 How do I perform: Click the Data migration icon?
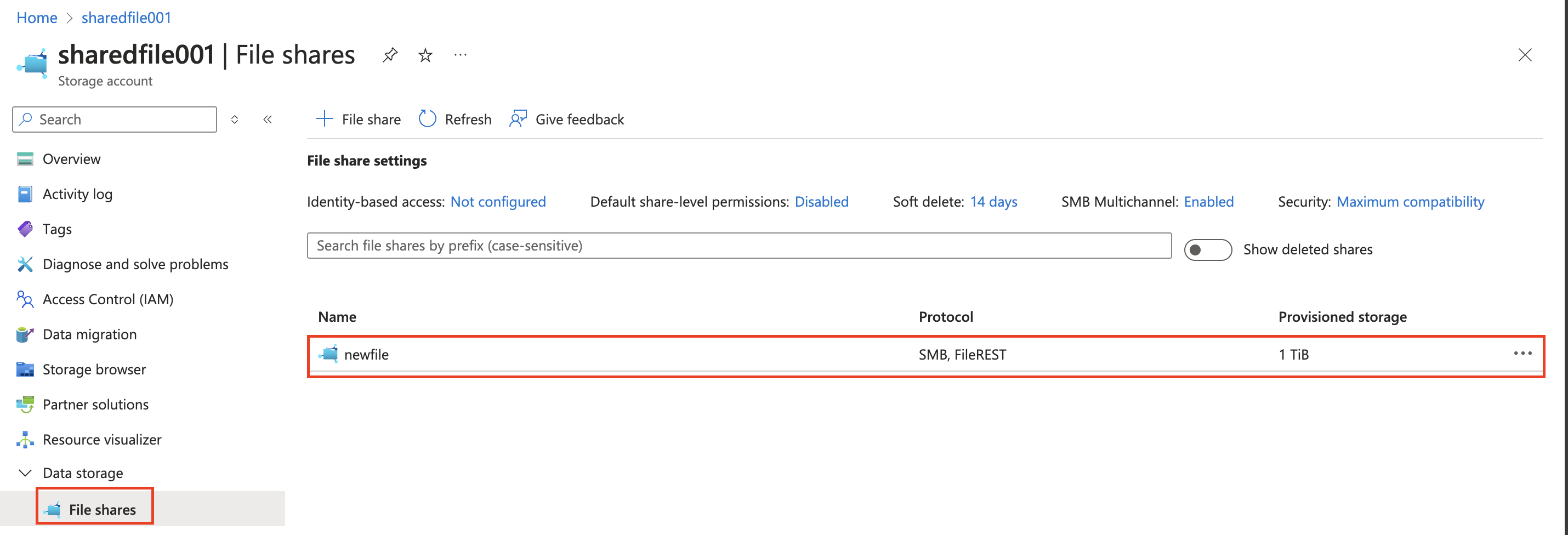pos(25,334)
